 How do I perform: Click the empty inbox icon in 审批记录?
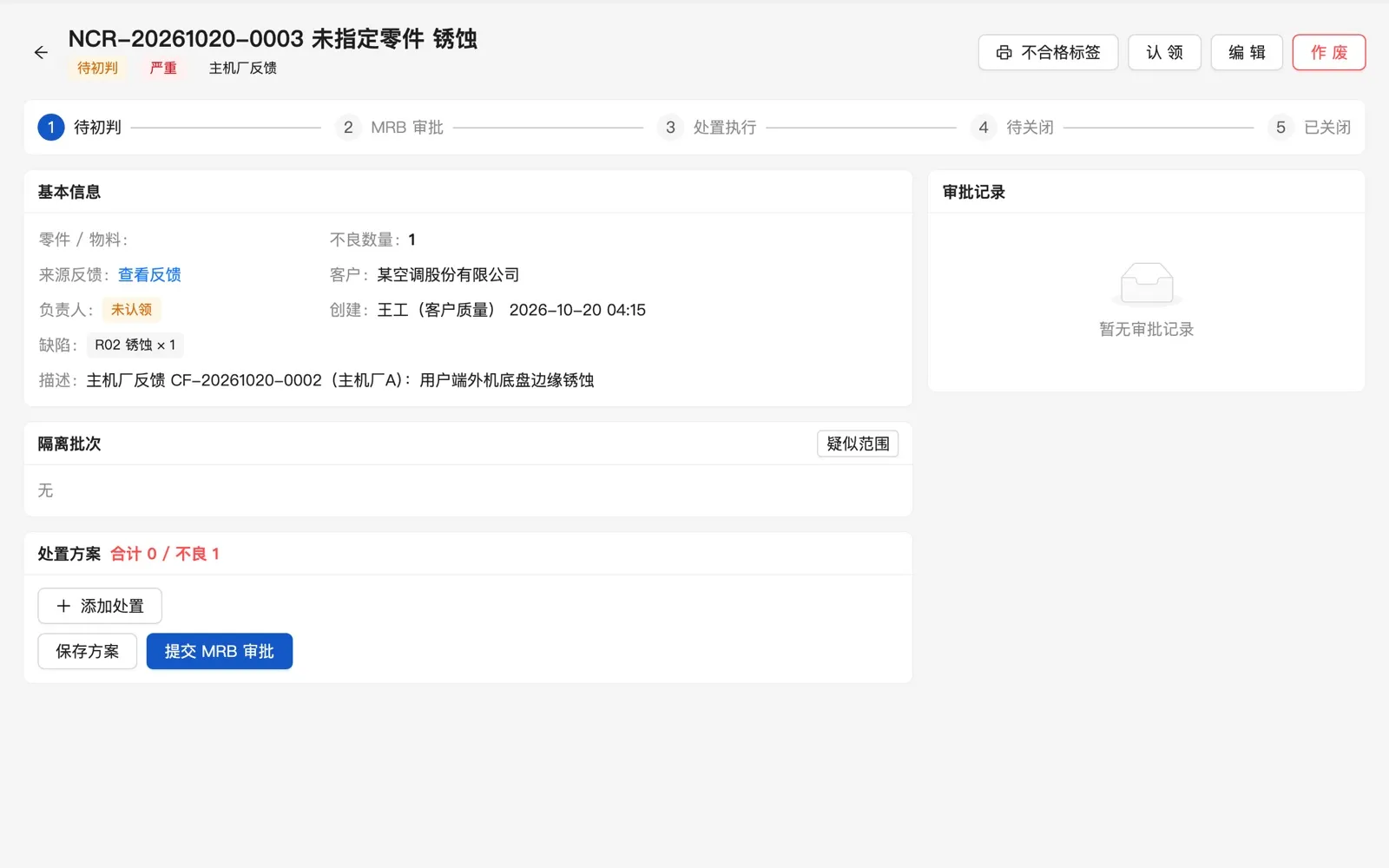click(1146, 284)
